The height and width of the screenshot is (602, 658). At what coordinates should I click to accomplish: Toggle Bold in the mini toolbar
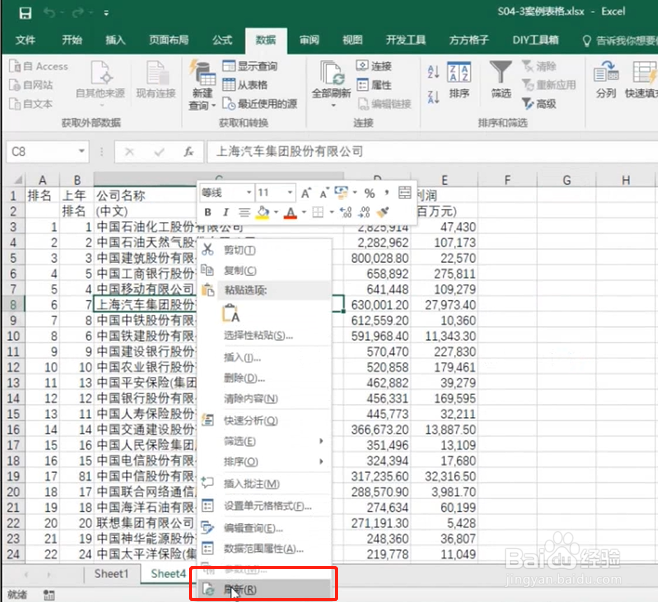[208, 212]
